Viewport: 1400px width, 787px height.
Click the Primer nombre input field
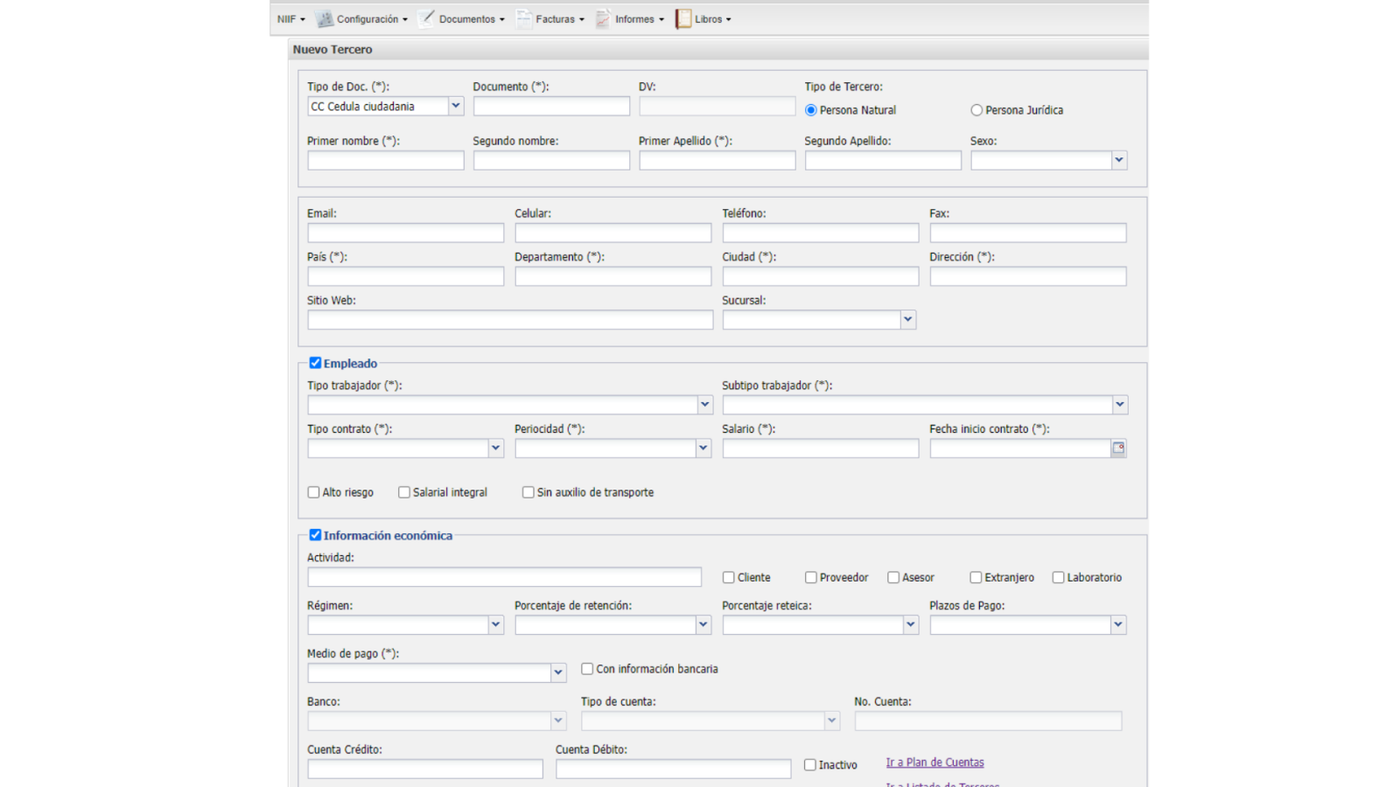(x=385, y=160)
